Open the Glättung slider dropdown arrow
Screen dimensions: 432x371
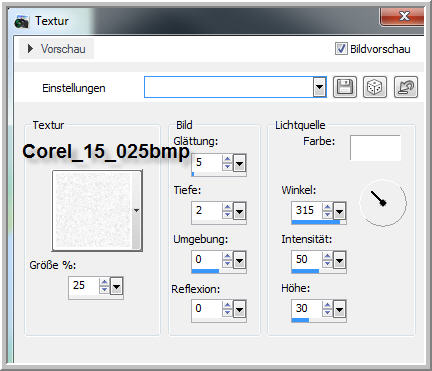tap(240, 163)
